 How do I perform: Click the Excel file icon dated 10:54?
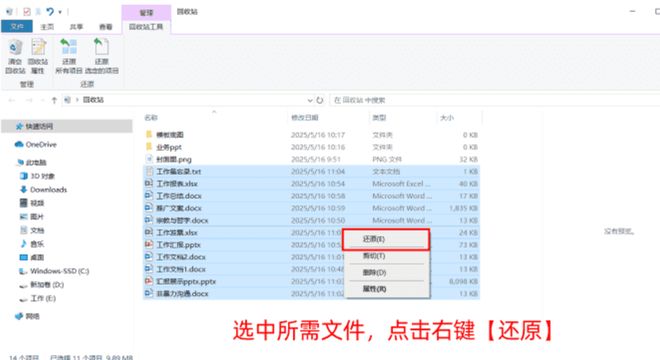point(149,184)
